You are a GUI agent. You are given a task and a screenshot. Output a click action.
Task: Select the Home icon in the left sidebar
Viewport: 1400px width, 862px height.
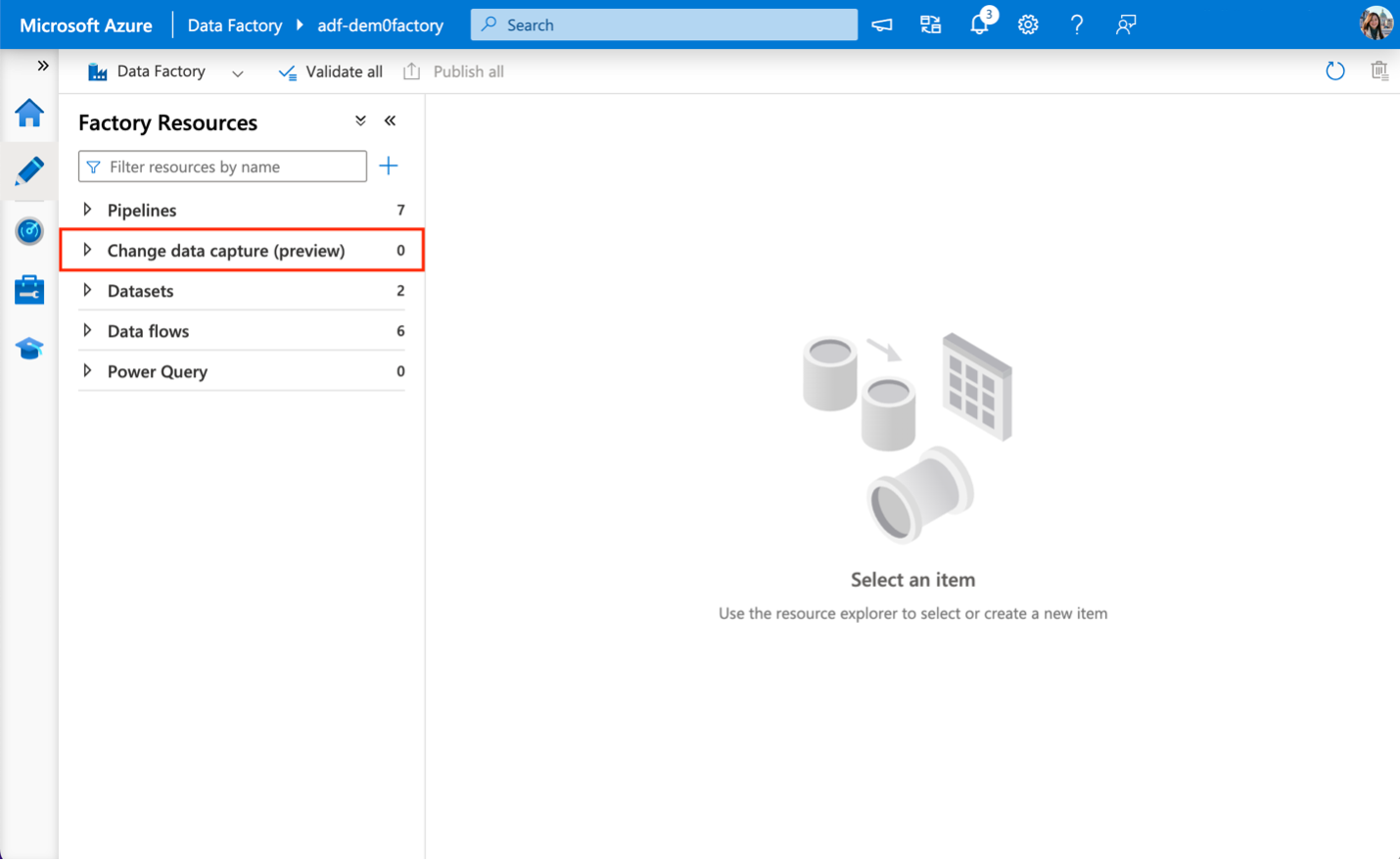tap(28, 115)
